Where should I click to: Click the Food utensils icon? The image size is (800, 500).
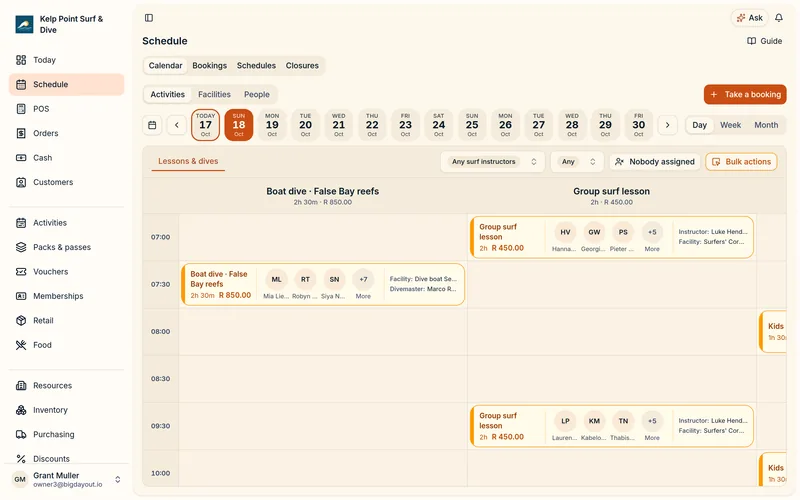pyautogui.click(x=21, y=345)
